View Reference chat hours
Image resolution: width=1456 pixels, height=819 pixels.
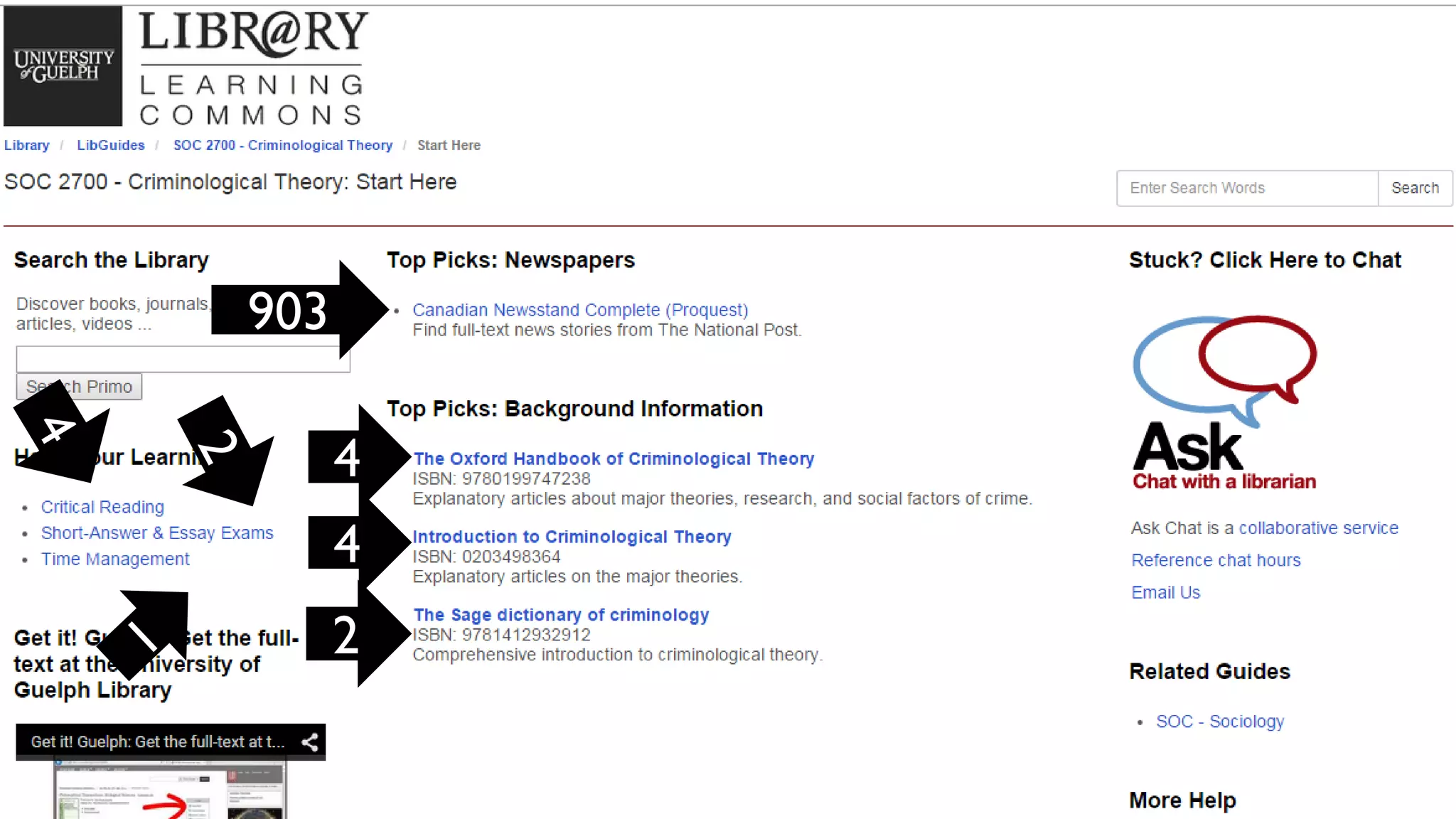coord(1216,560)
